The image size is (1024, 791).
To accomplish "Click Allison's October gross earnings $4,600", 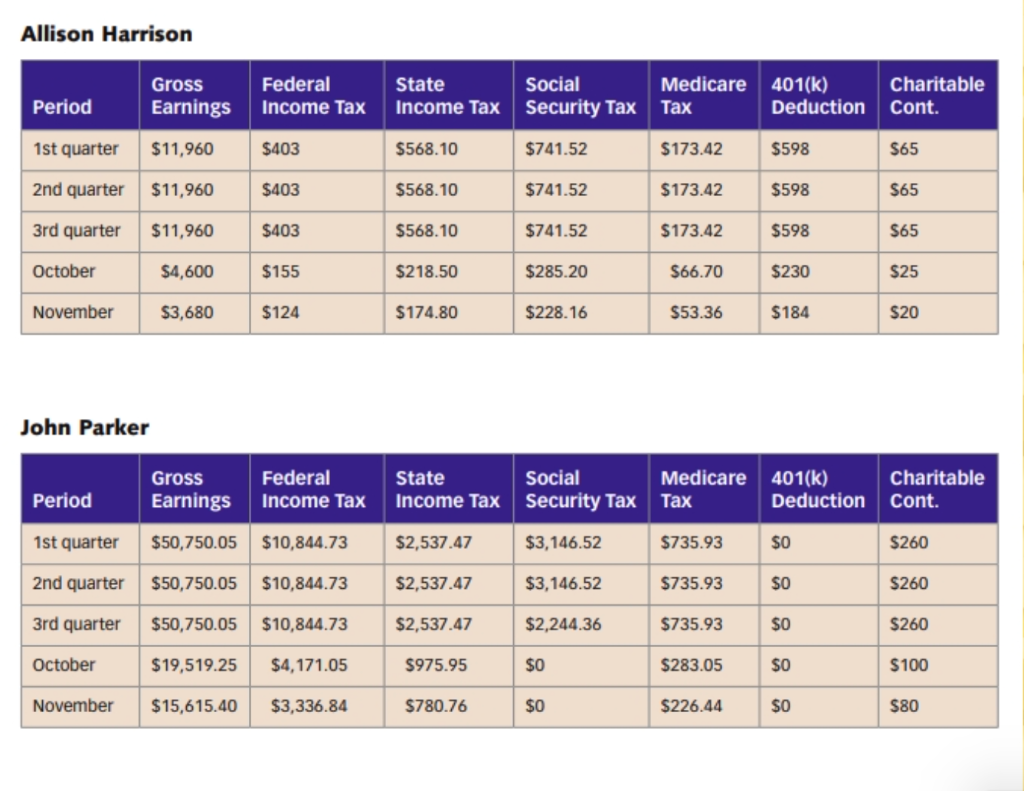I will click(x=187, y=271).
